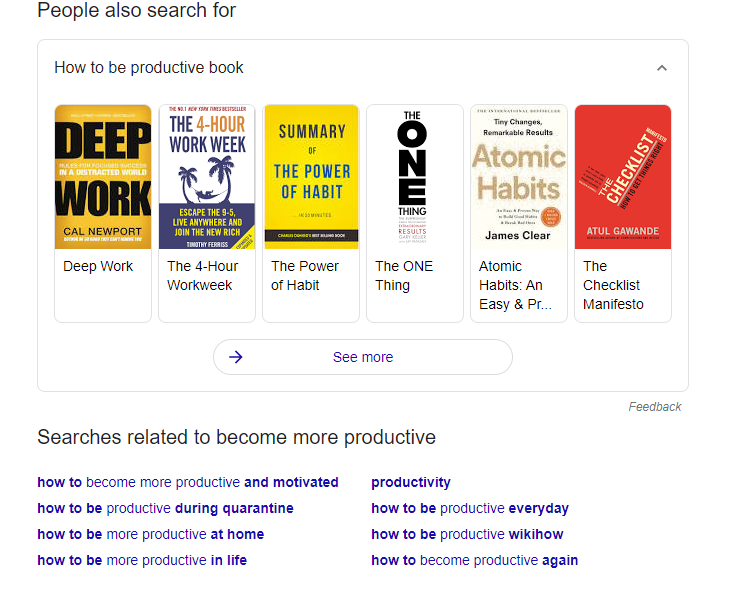731x597 pixels.
Task: Open The Checklist Manifesto red cover
Action: 623,177
